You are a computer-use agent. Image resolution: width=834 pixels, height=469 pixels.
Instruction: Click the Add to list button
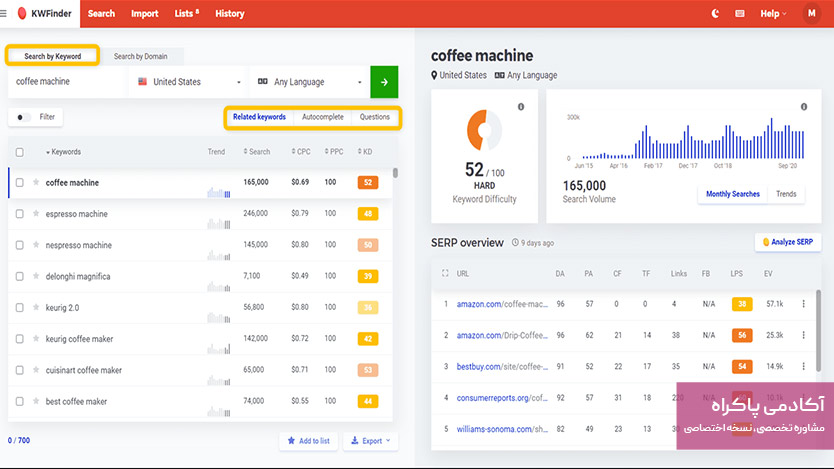click(x=308, y=441)
